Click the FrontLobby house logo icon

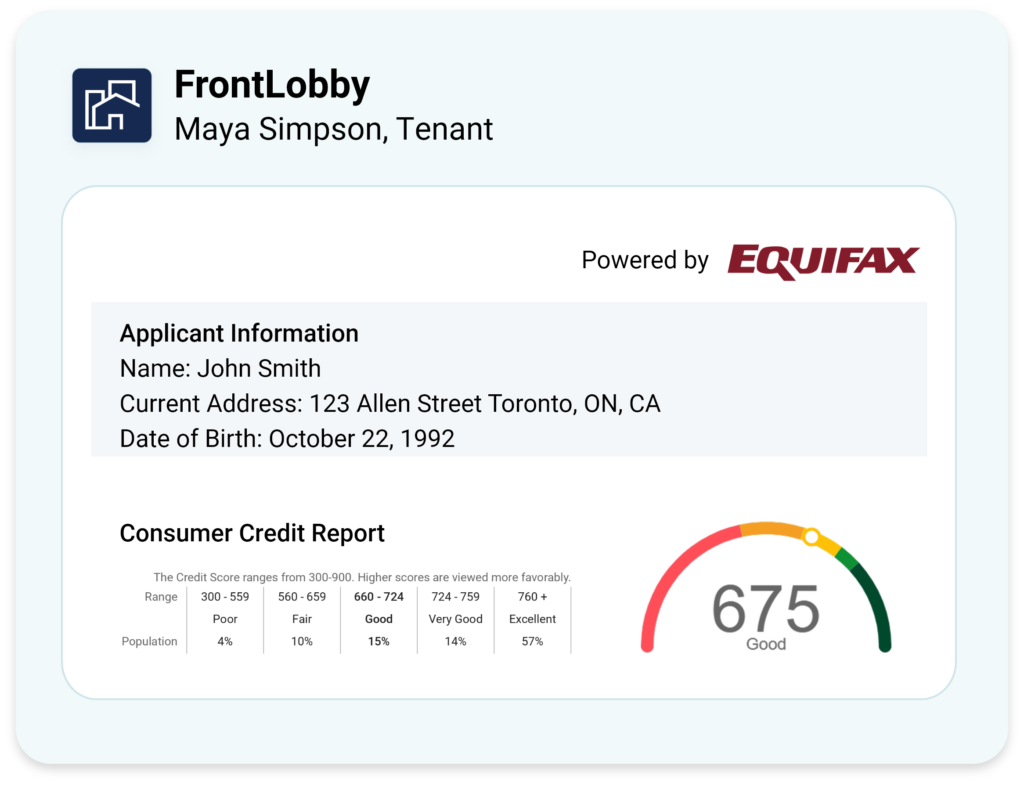tap(112, 105)
